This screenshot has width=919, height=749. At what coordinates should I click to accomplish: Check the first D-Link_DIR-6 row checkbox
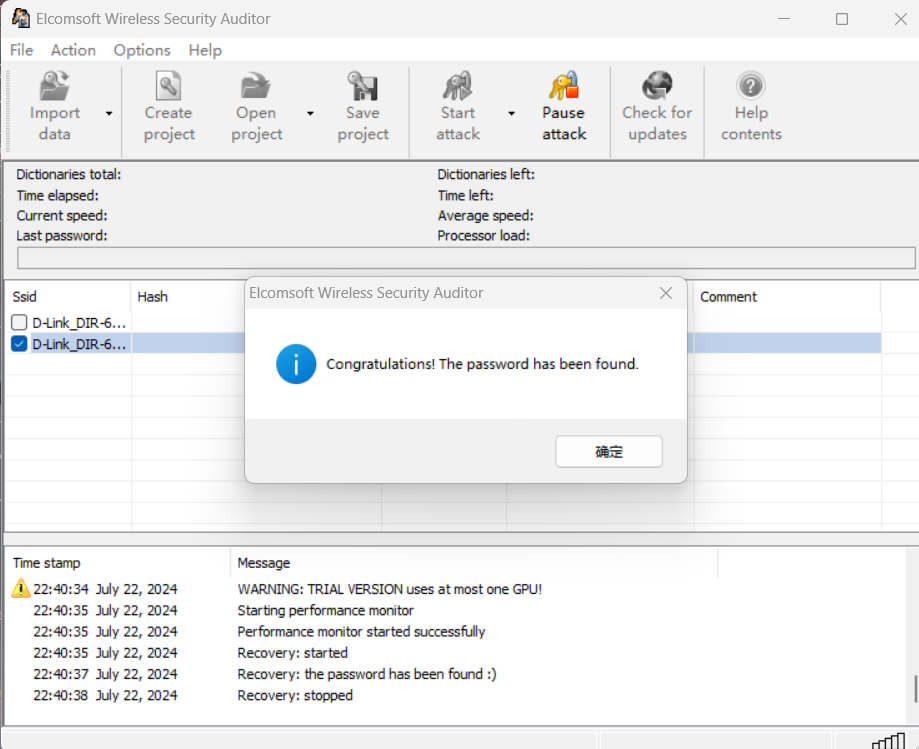tap(19, 322)
